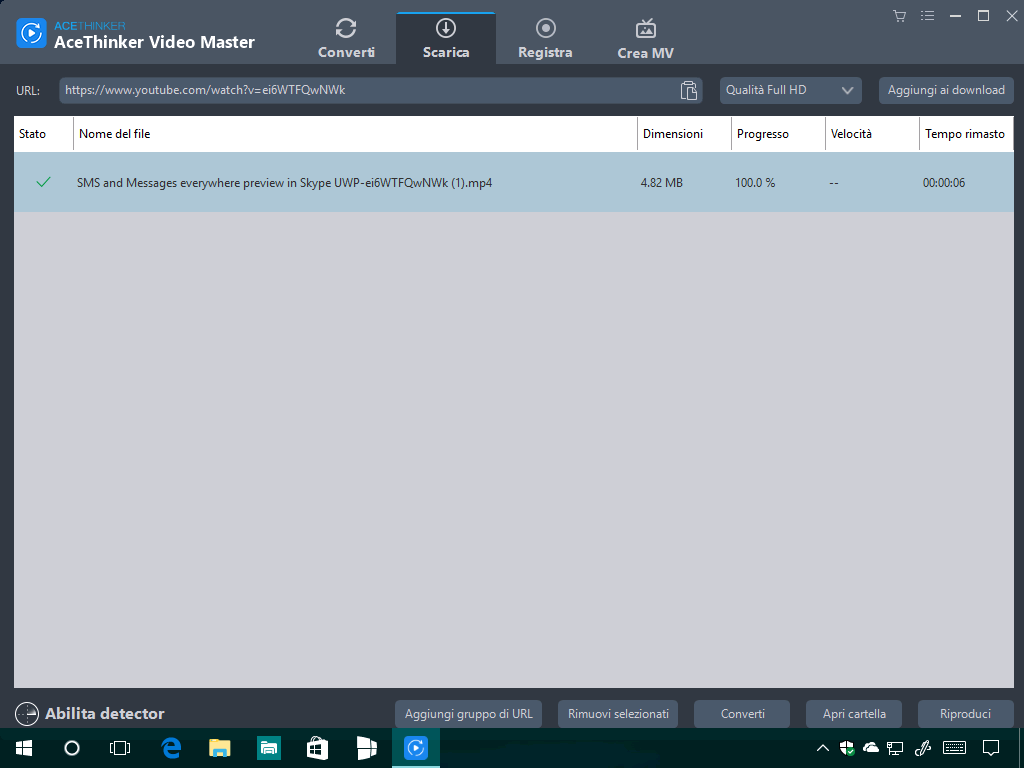Screen dimensions: 1024x768
Task: Open the network tray icon
Action: tap(895, 748)
